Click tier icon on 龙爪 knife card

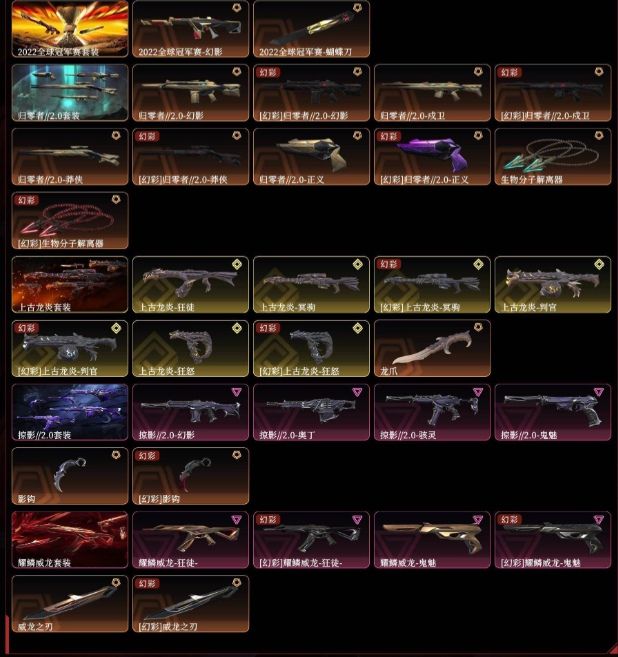[x=478, y=327]
